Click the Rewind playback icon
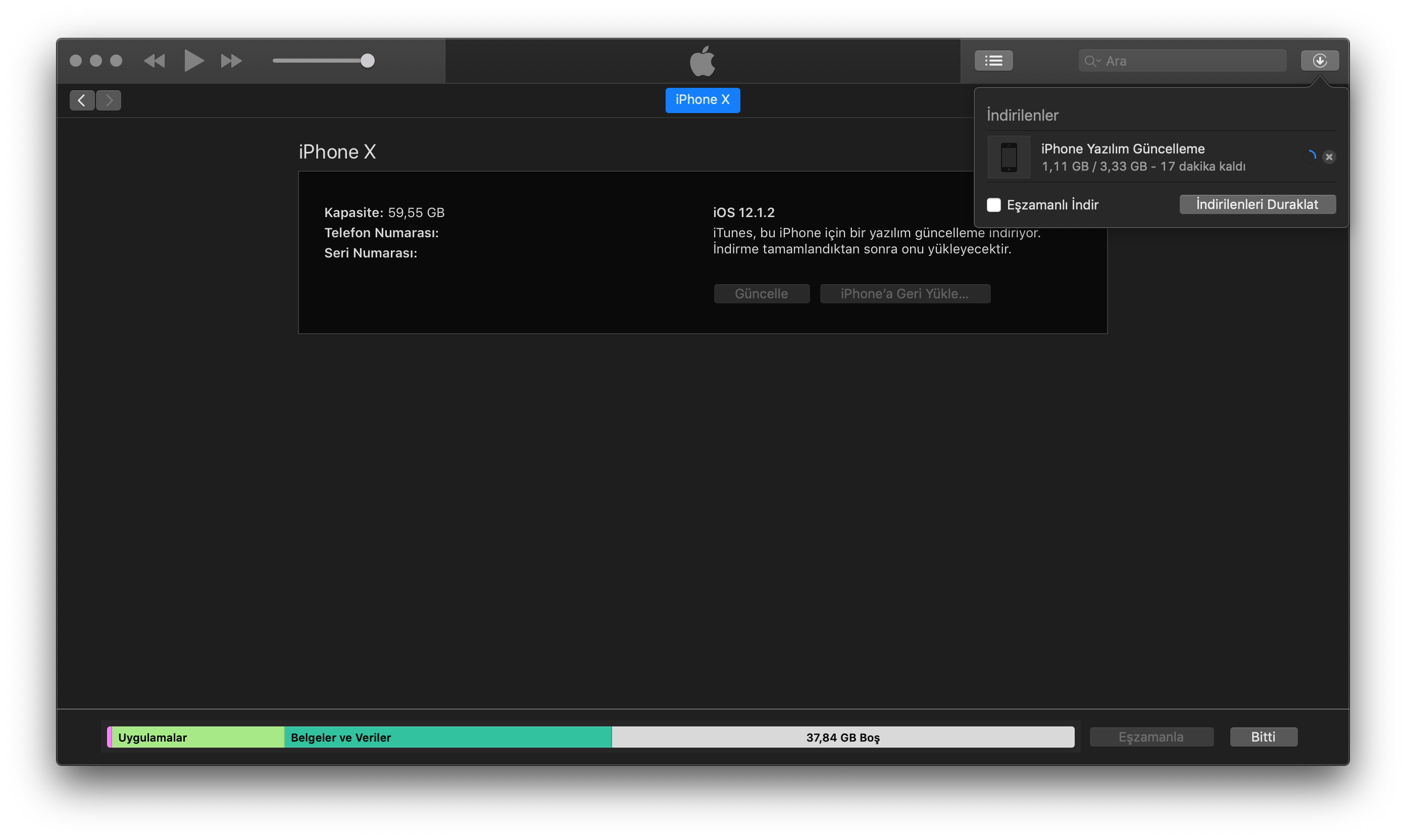1406x840 pixels. (154, 61)
